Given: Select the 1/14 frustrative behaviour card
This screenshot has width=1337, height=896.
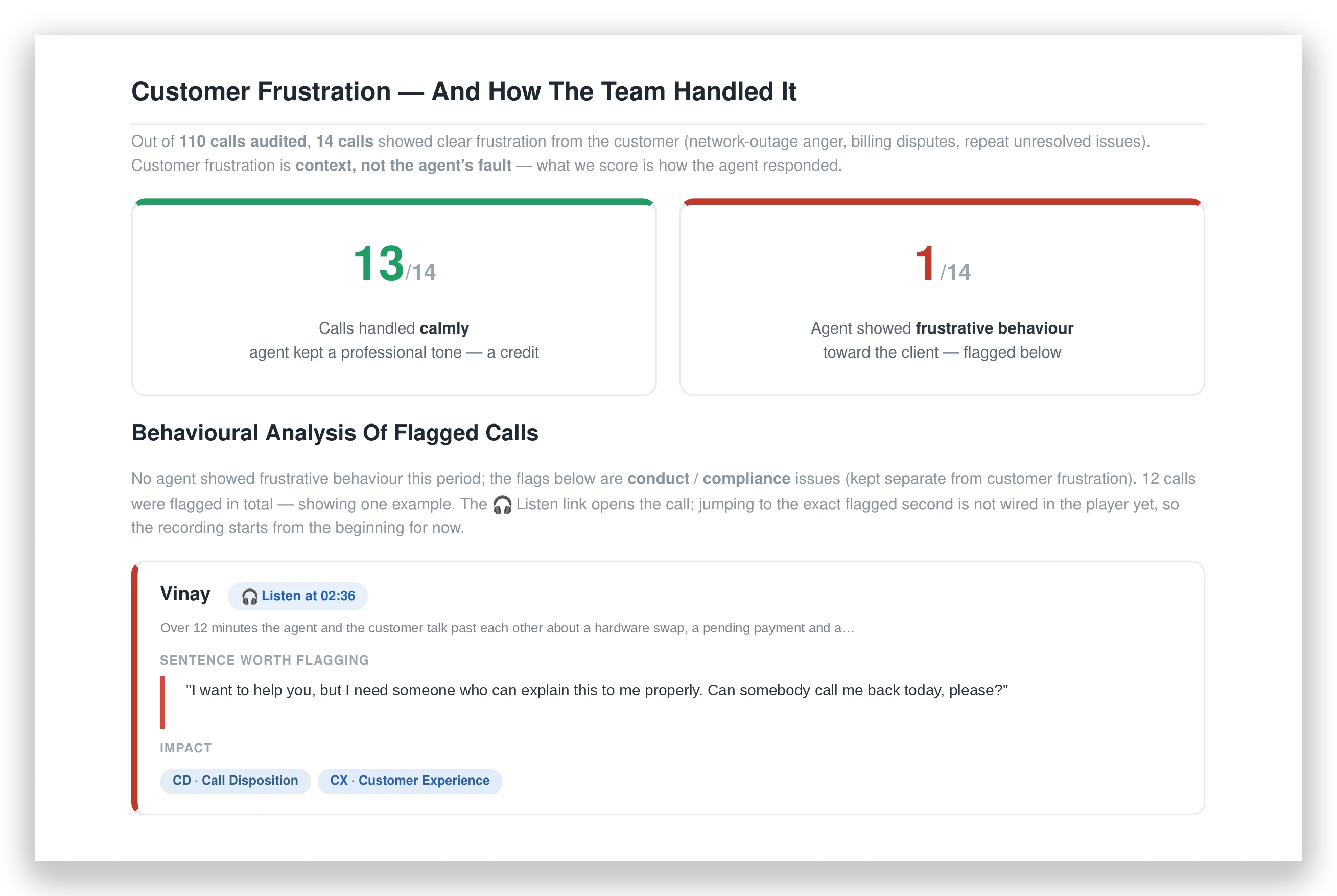Looking at the screenshot, I should [942, 297].
